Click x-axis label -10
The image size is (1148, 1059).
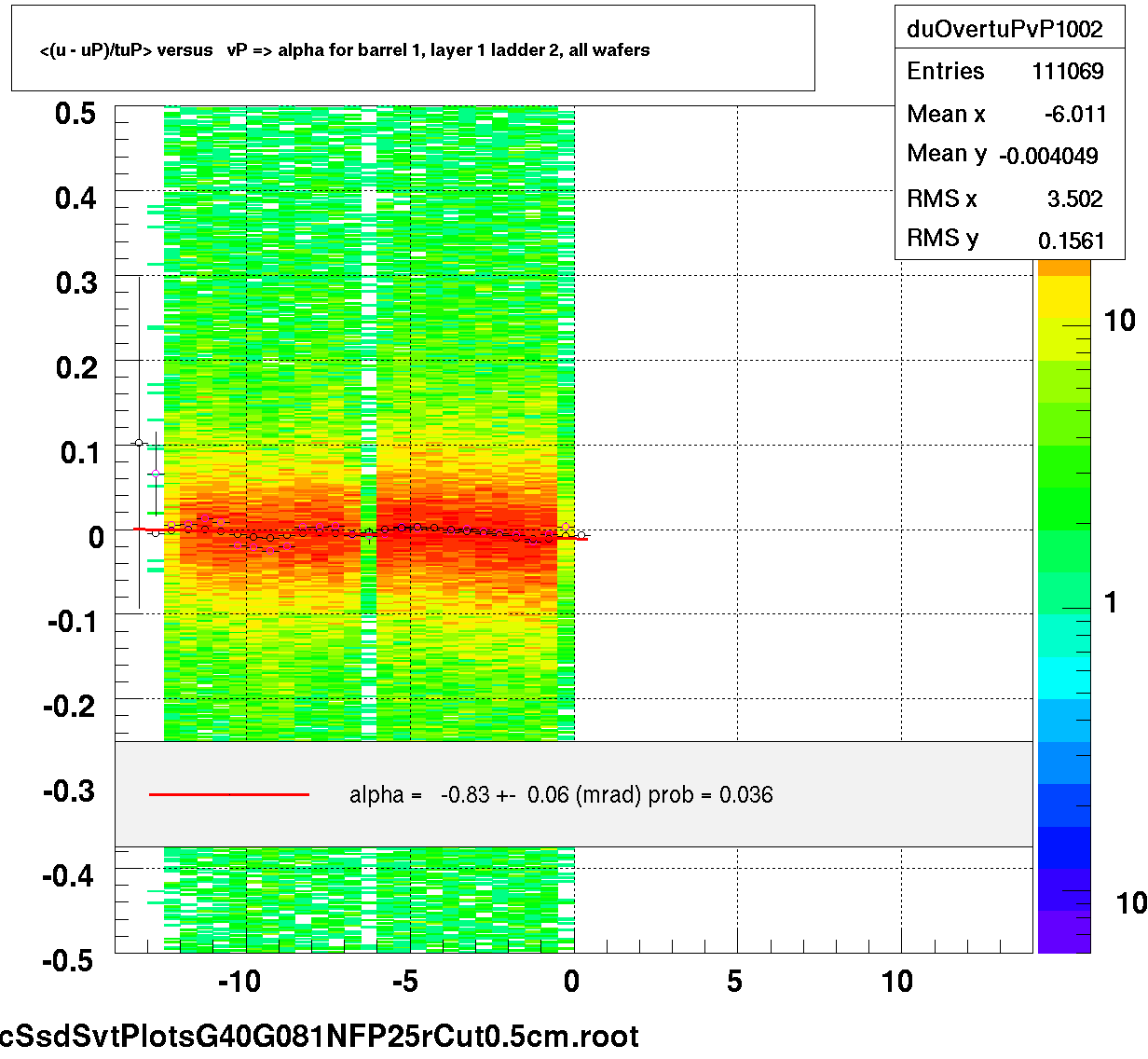pos(239,982)
